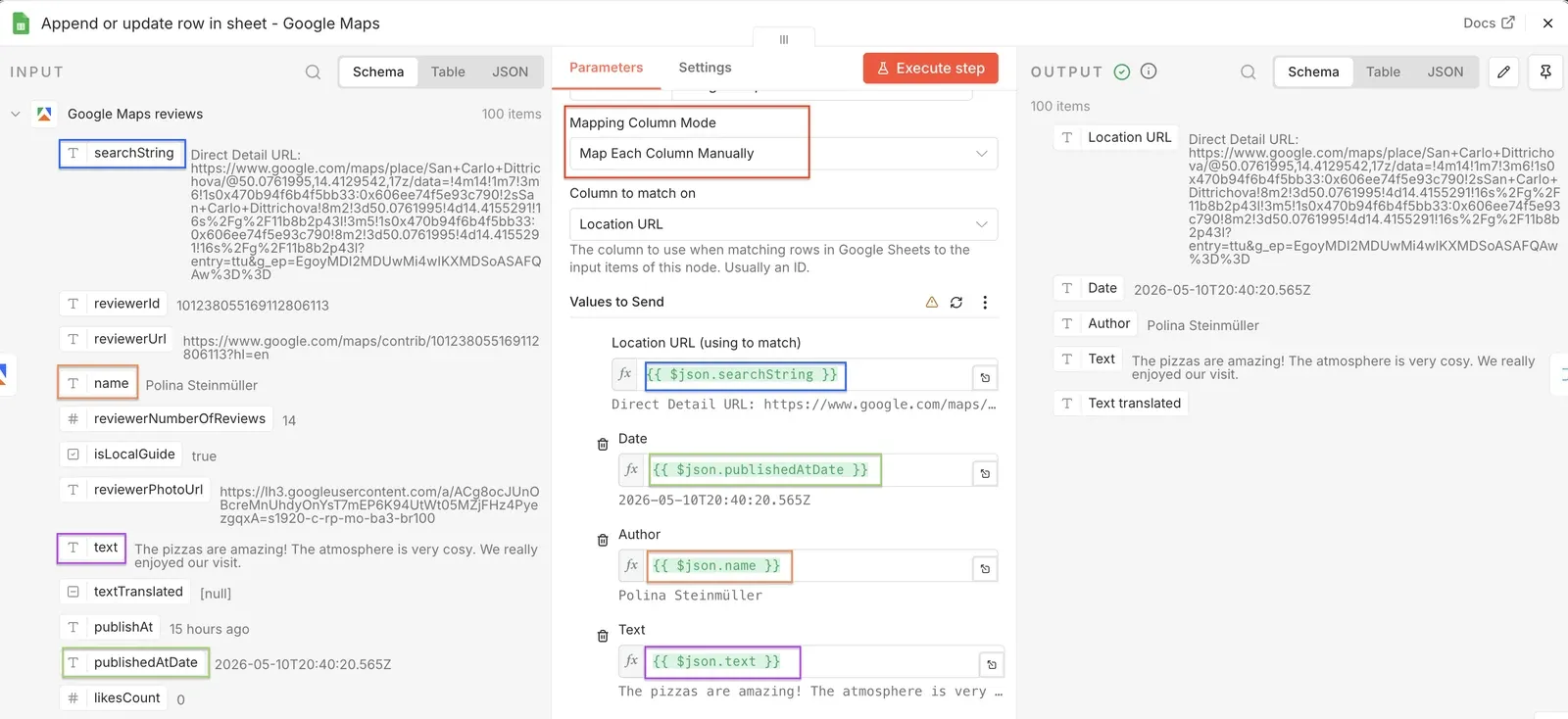Switch INPUT view to Table
The height and width of the screenshot is (719, 1568).
(448, 72)
